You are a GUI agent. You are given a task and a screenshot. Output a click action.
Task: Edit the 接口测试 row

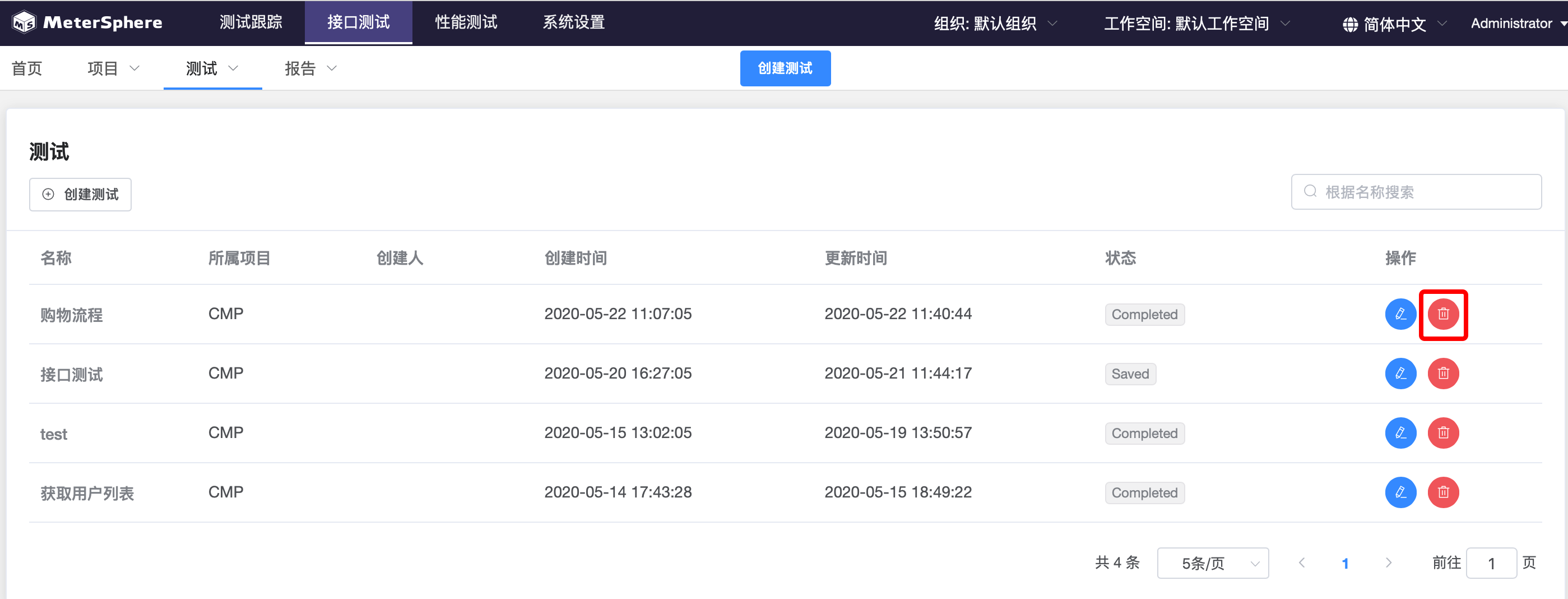1400,373
